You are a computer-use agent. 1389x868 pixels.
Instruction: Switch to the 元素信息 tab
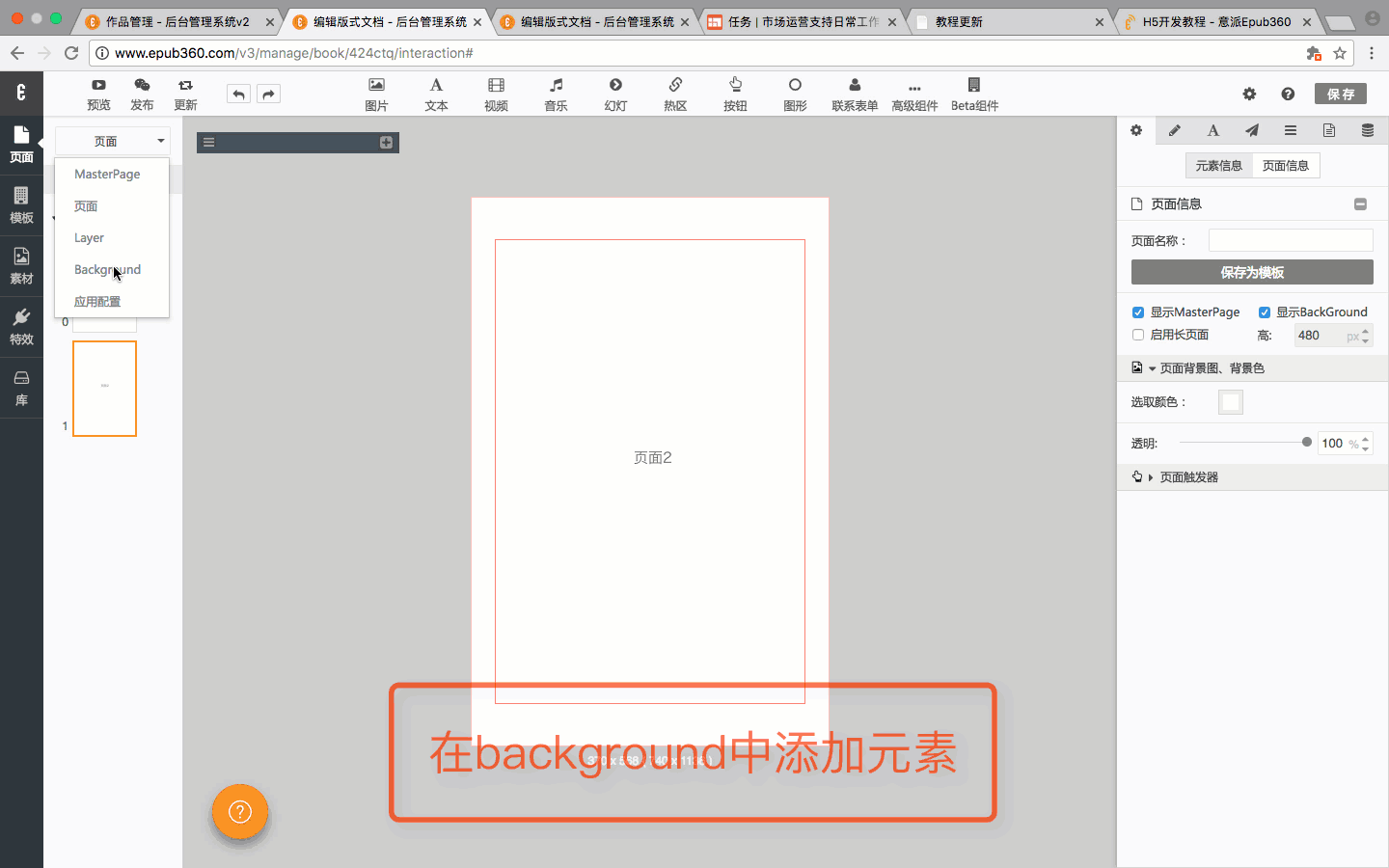[1218, 166]
